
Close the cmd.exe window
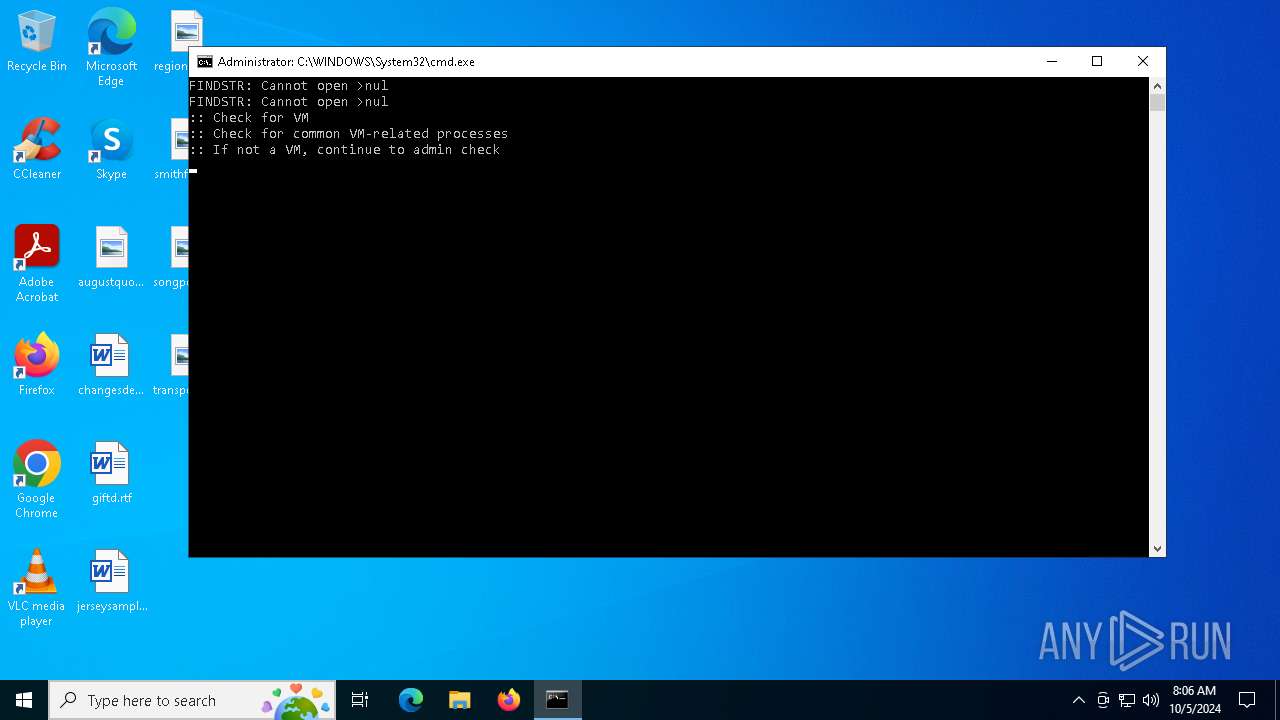pos(1143,62)
